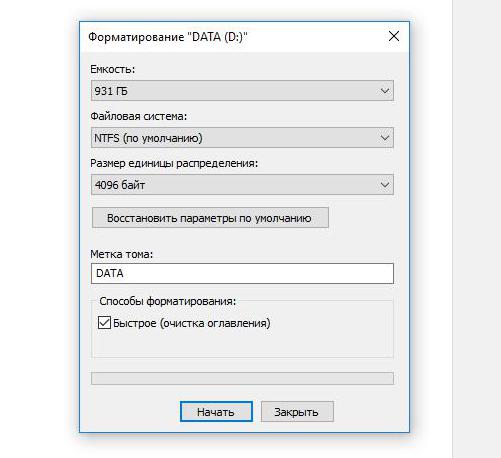Open the 4096 байт dropdown field

(x=242, y=185)
